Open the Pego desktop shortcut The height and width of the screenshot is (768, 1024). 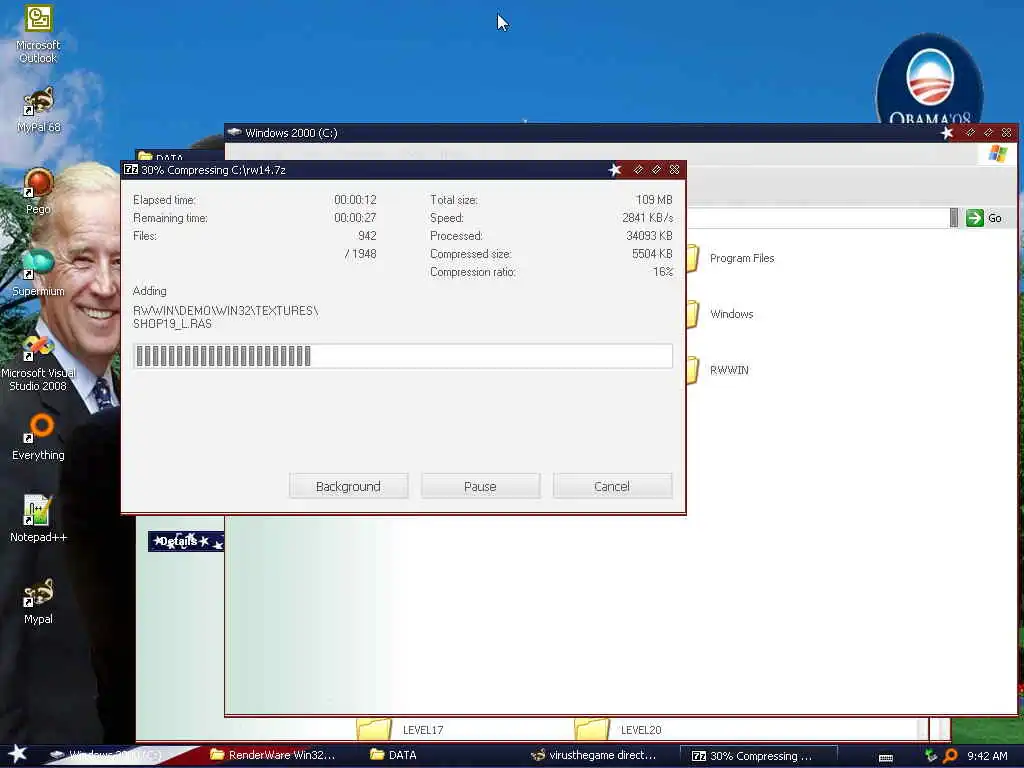click(38, 191)
